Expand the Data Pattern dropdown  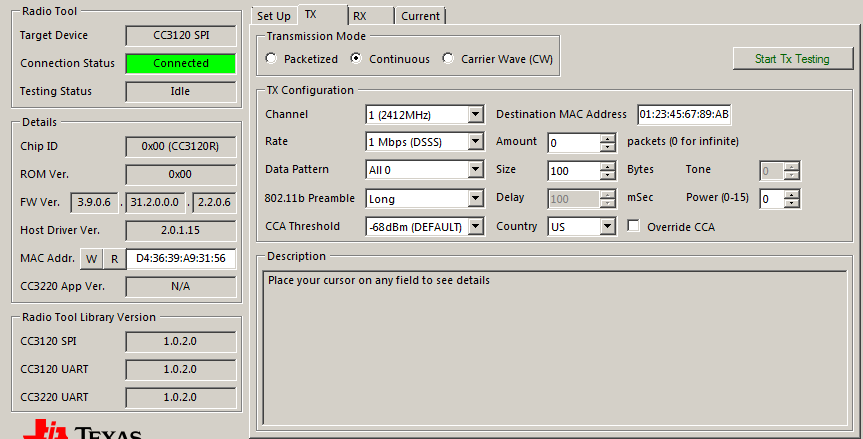click(476, 169)
